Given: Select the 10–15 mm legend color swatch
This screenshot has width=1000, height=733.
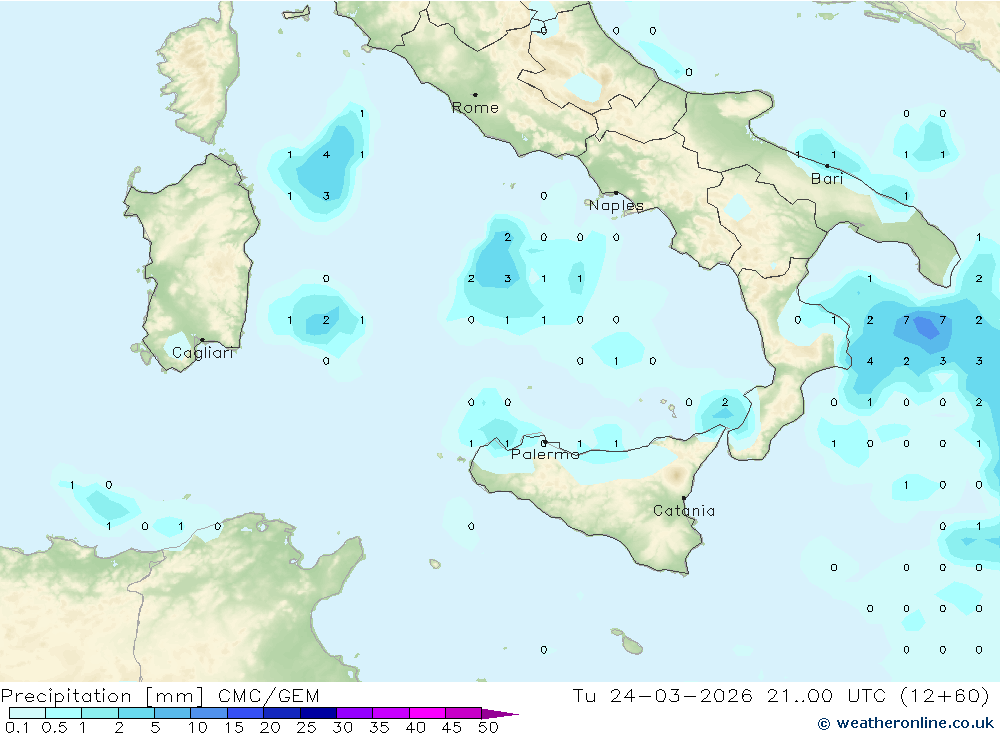Looking at the screenshot, I should pyautogui.click(x=209, y=713).
